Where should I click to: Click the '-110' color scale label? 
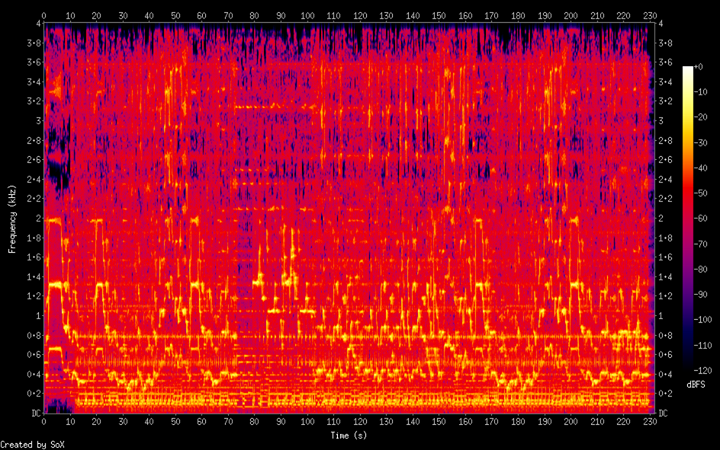pos(703,345)
